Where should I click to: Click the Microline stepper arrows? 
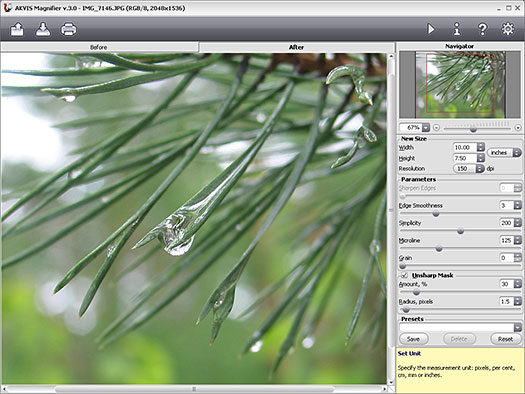518,240
